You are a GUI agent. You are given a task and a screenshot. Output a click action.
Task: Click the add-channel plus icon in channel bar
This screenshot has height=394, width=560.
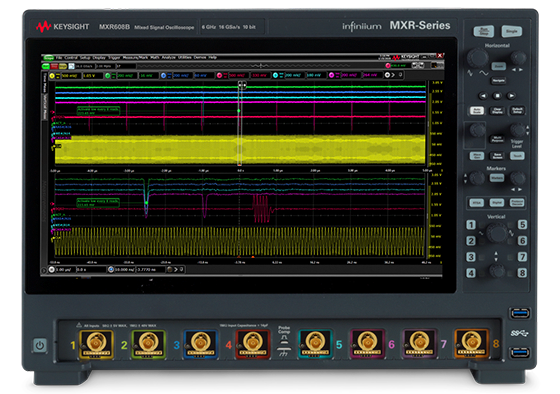(387, 75)
